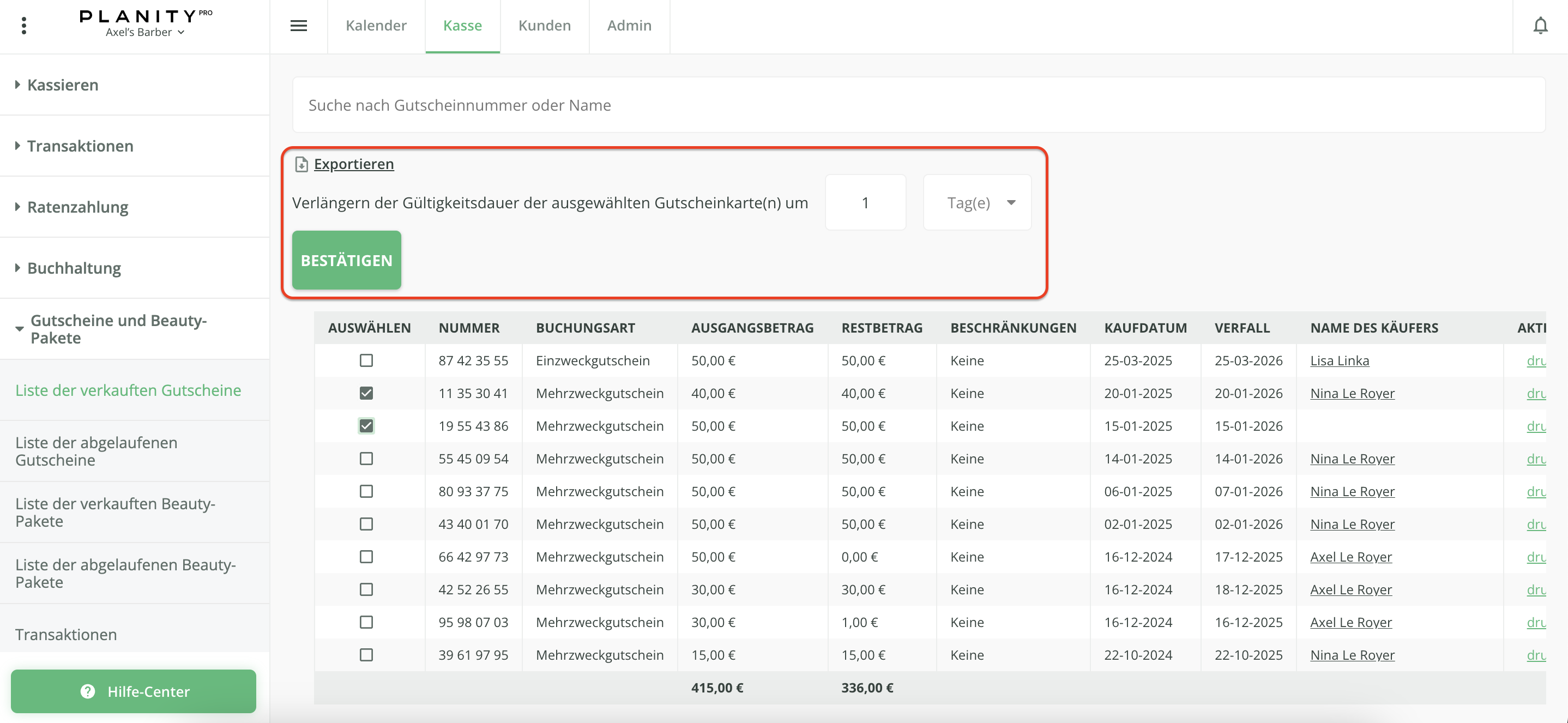Uncheck voucher 11 35 30 41
Image resolution: width=1568 pixels, height=723 pixels.
[x=366, y=393]
